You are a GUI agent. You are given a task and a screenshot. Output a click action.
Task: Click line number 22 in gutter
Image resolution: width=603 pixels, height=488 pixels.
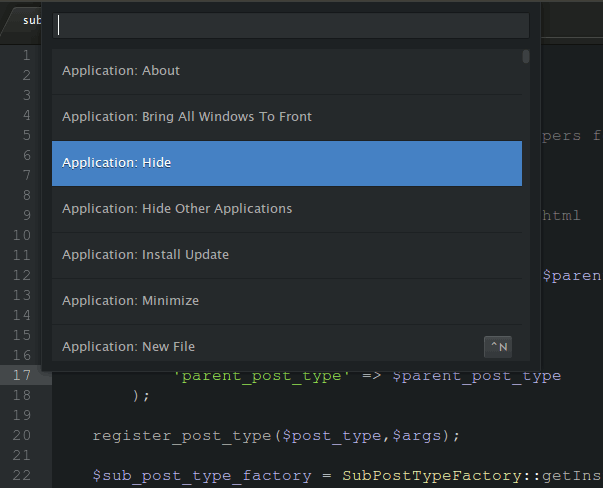pyautogui.click(x=22, y=475)
